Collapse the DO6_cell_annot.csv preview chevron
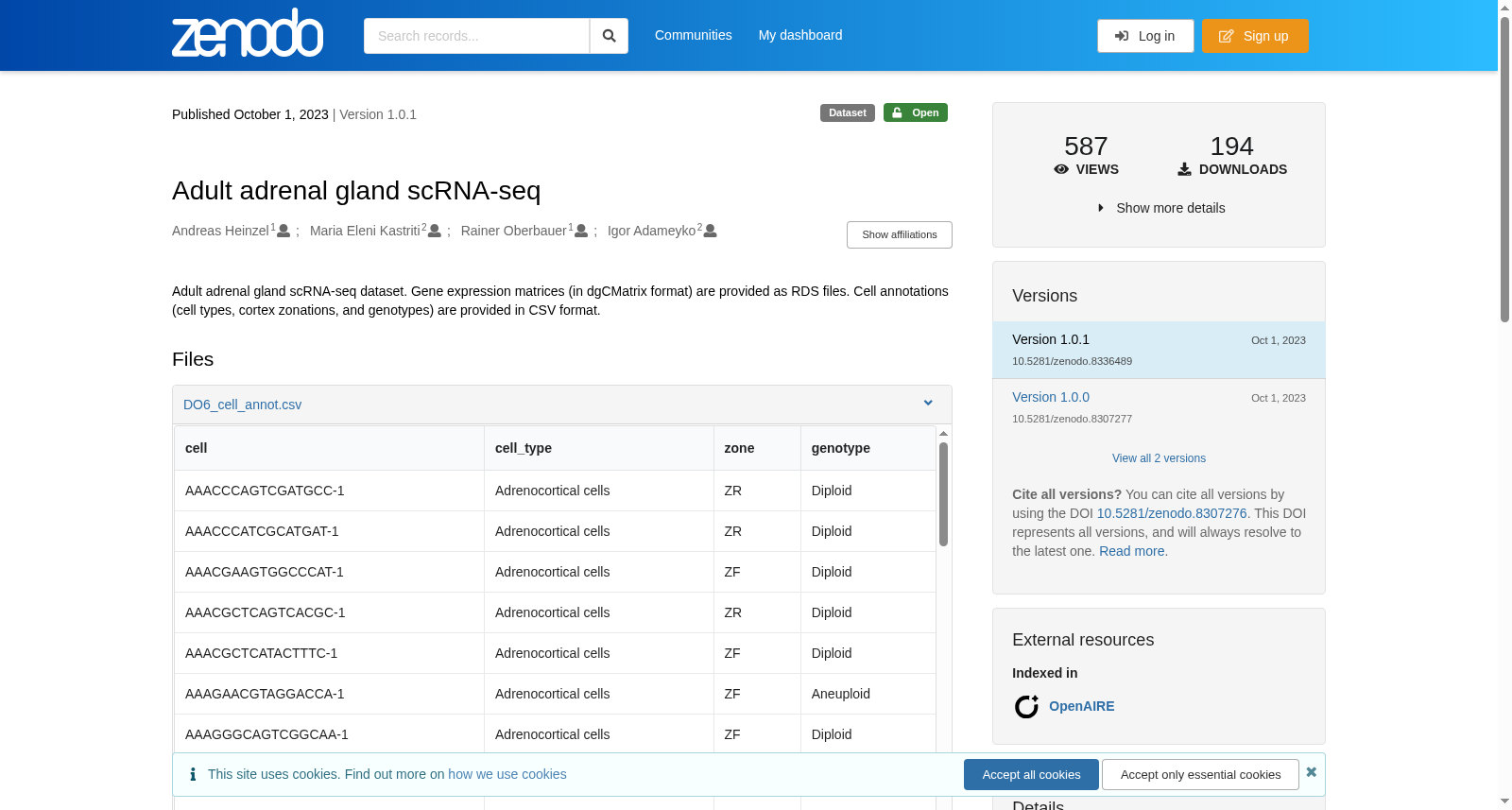Screen dimensions: 1512x810 [x=928, y=404]
